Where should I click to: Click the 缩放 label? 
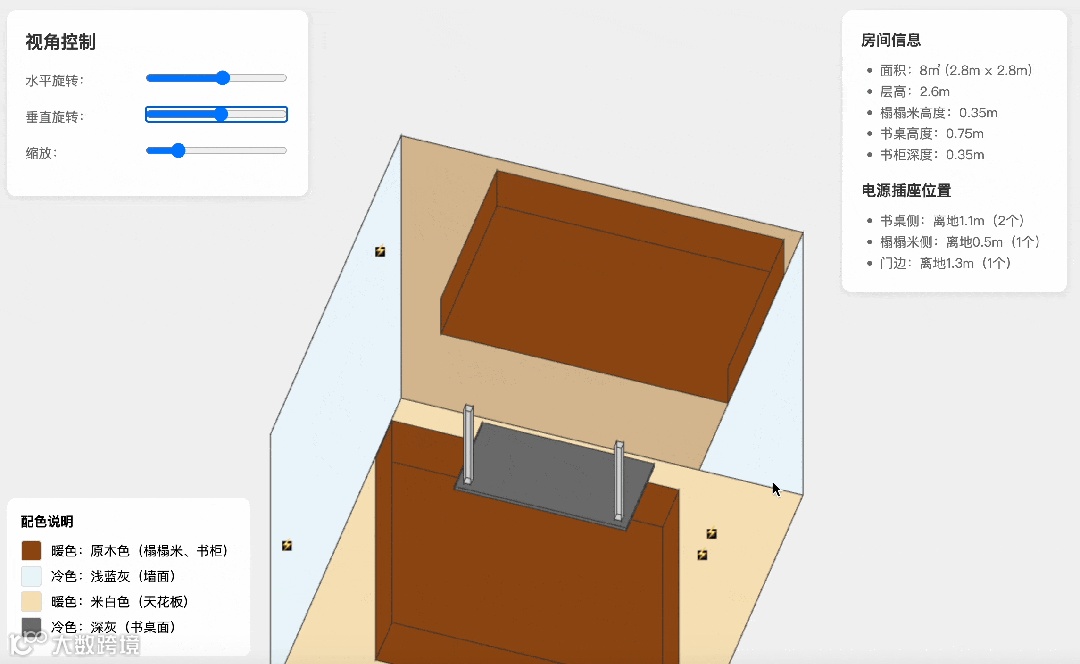click(x=41, y=153)
